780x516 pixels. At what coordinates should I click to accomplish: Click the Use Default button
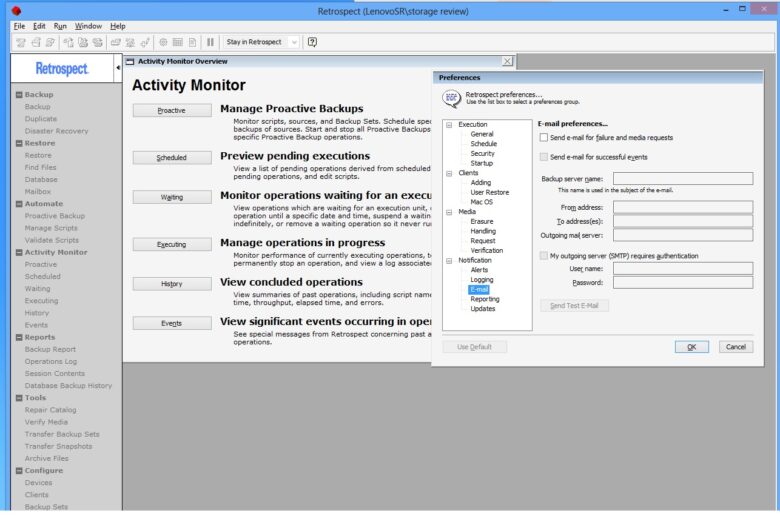(x=475, y=347)
